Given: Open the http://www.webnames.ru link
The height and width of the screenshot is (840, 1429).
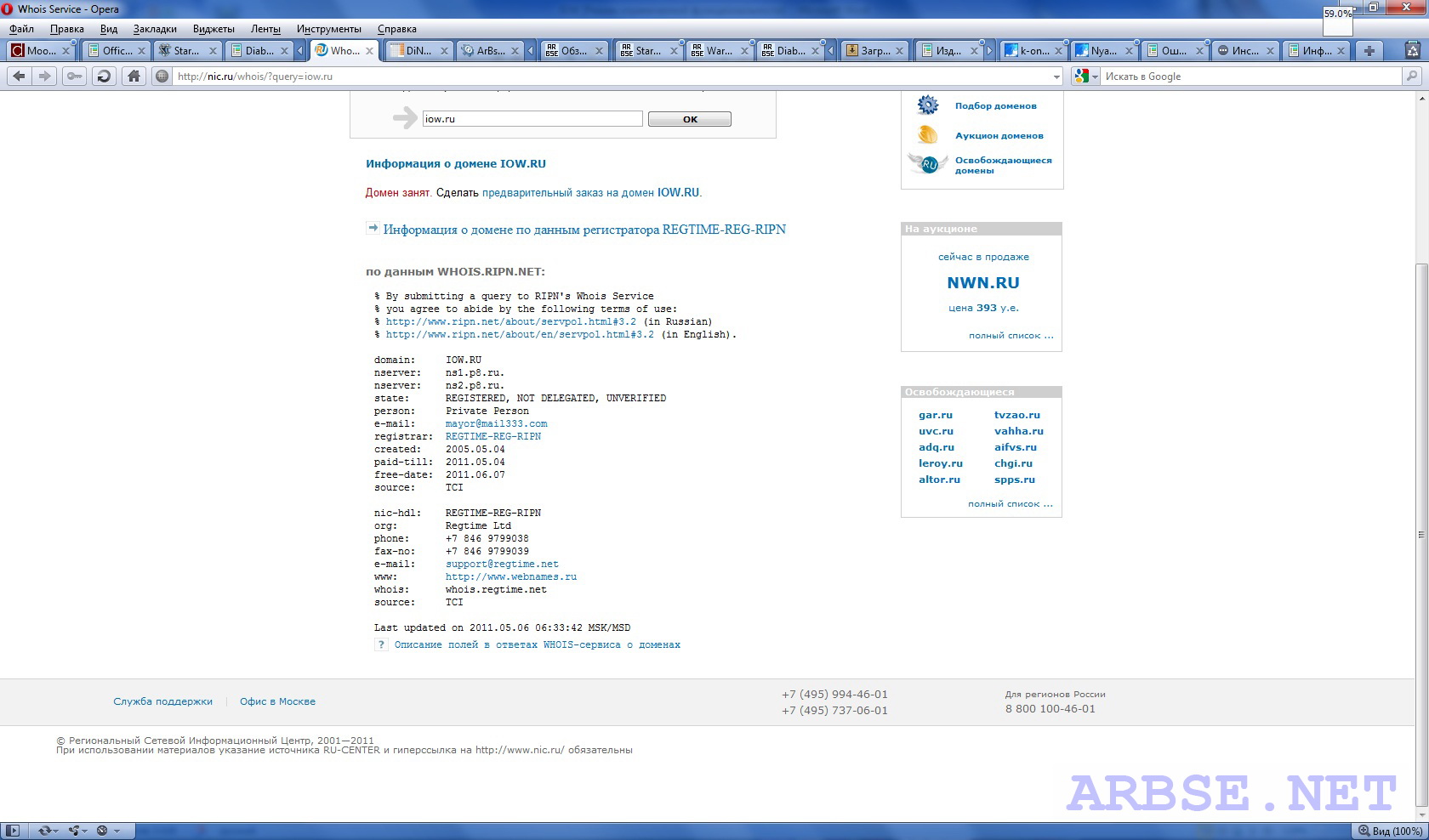Looking at the screenshot, I should point(510,576).
